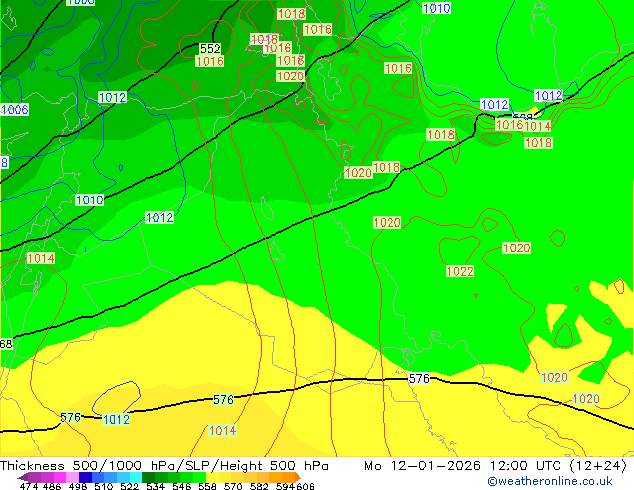Click the legend value '486'
Screen dimensions: 634x490
click(x=52, y=486)
